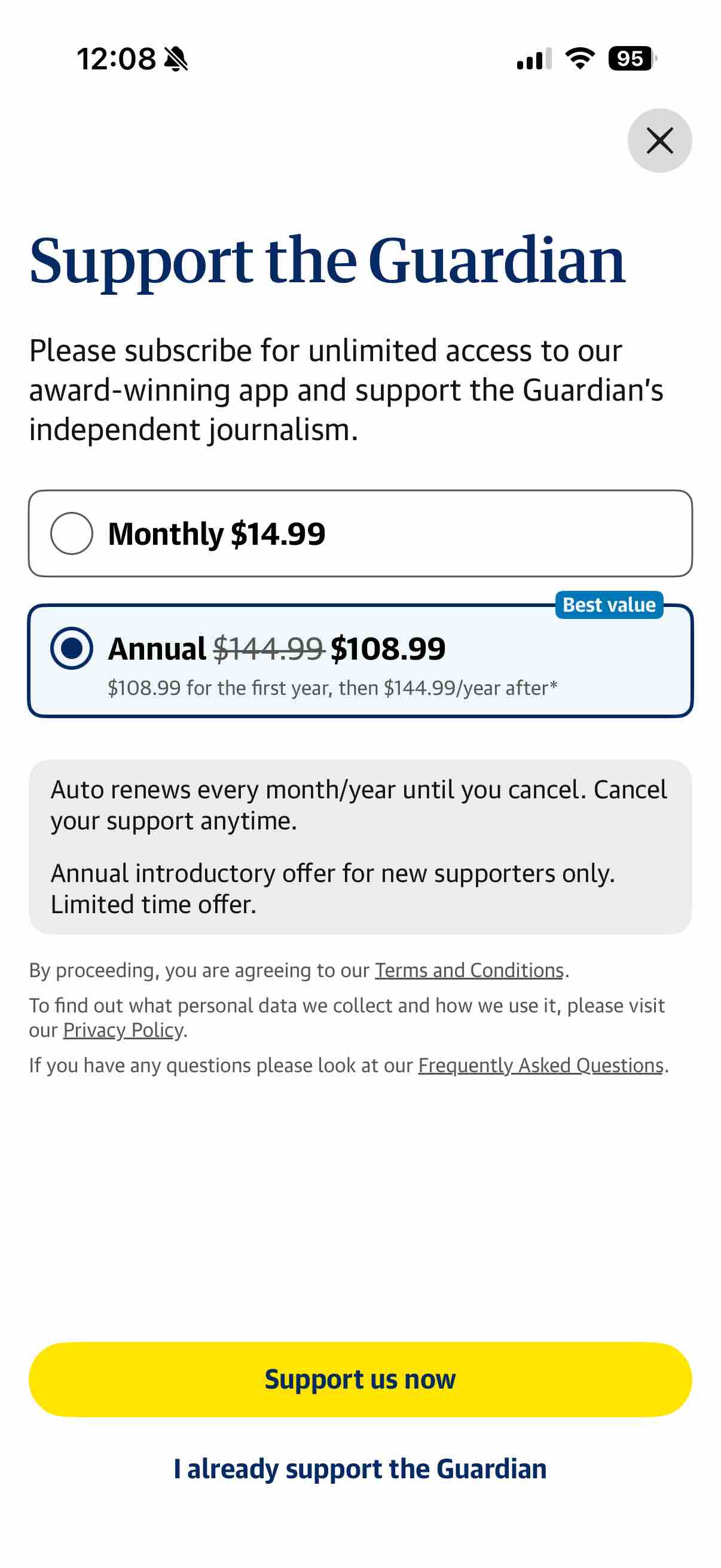Tap the battery indicator showing 95
This screenshot has height=1568, width=721.
click(x=632, y=59)
